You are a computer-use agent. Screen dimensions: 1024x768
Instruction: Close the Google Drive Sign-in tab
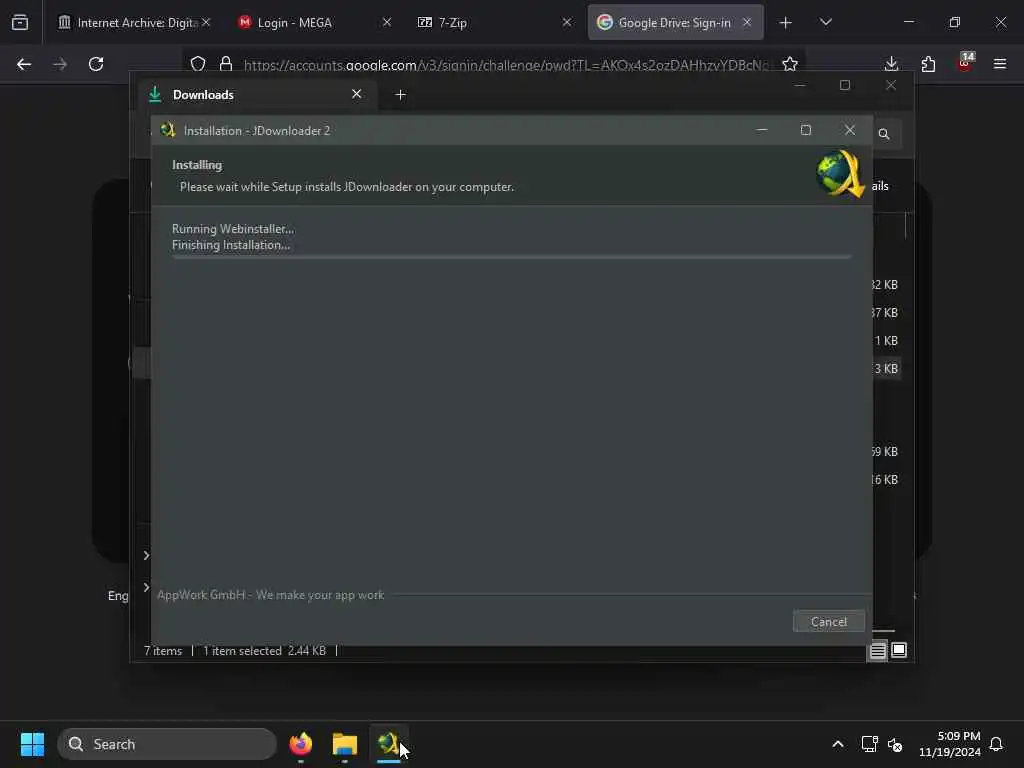point(747,22)
